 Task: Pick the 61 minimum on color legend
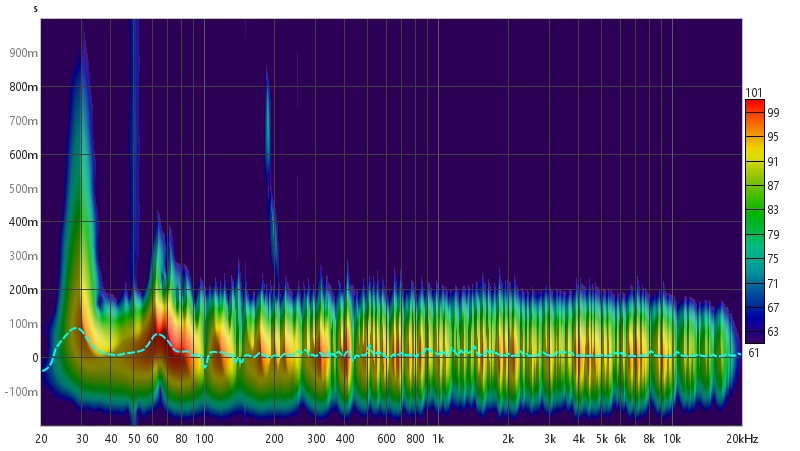coord(754,351)
